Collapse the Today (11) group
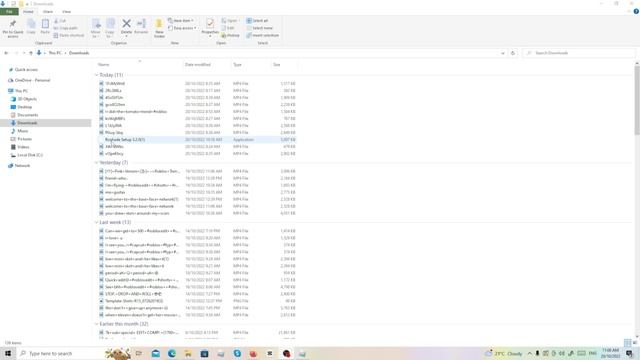 point(96,75)
